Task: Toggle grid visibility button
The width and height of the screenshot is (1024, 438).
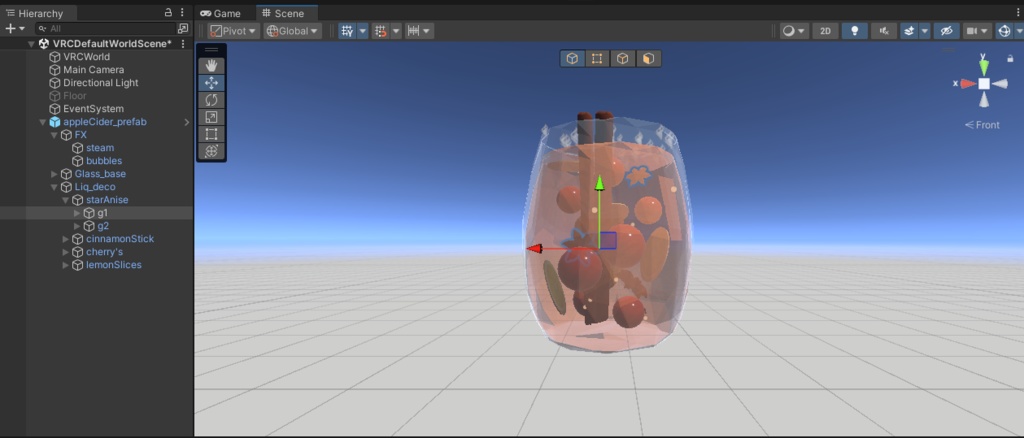Action: 347,31
